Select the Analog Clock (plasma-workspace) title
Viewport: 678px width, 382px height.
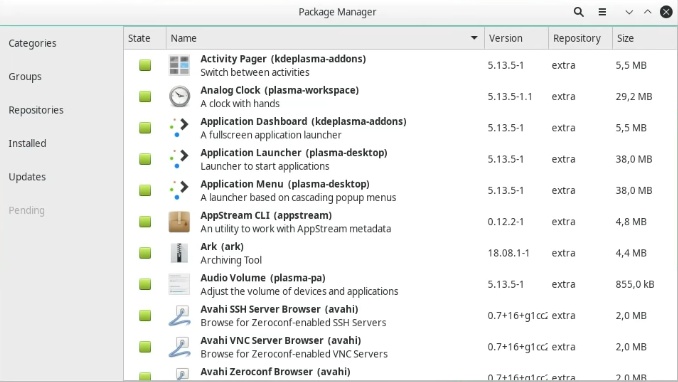(x=280, y=90)
